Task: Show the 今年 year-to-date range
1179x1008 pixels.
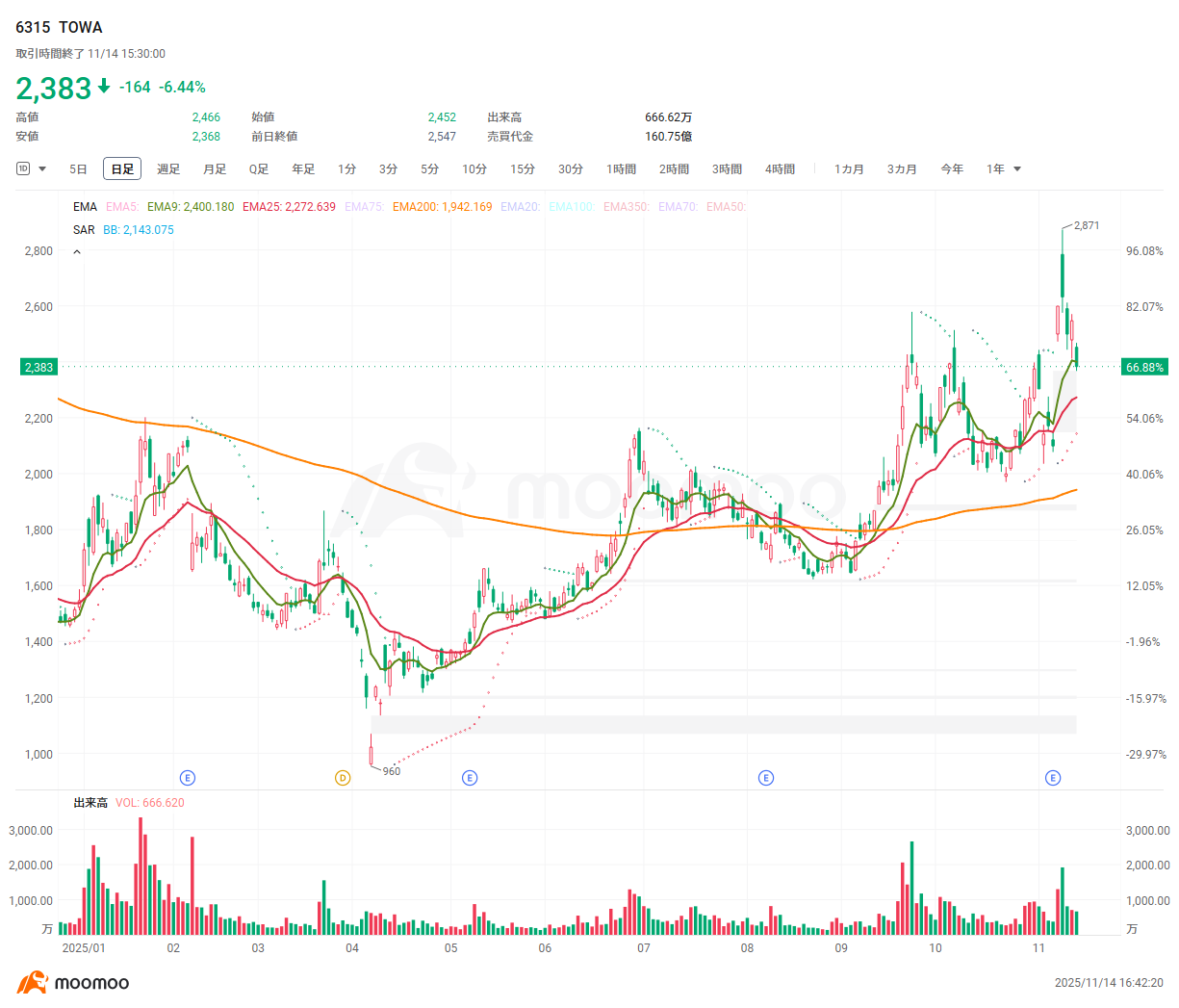Action: (952, 169)
